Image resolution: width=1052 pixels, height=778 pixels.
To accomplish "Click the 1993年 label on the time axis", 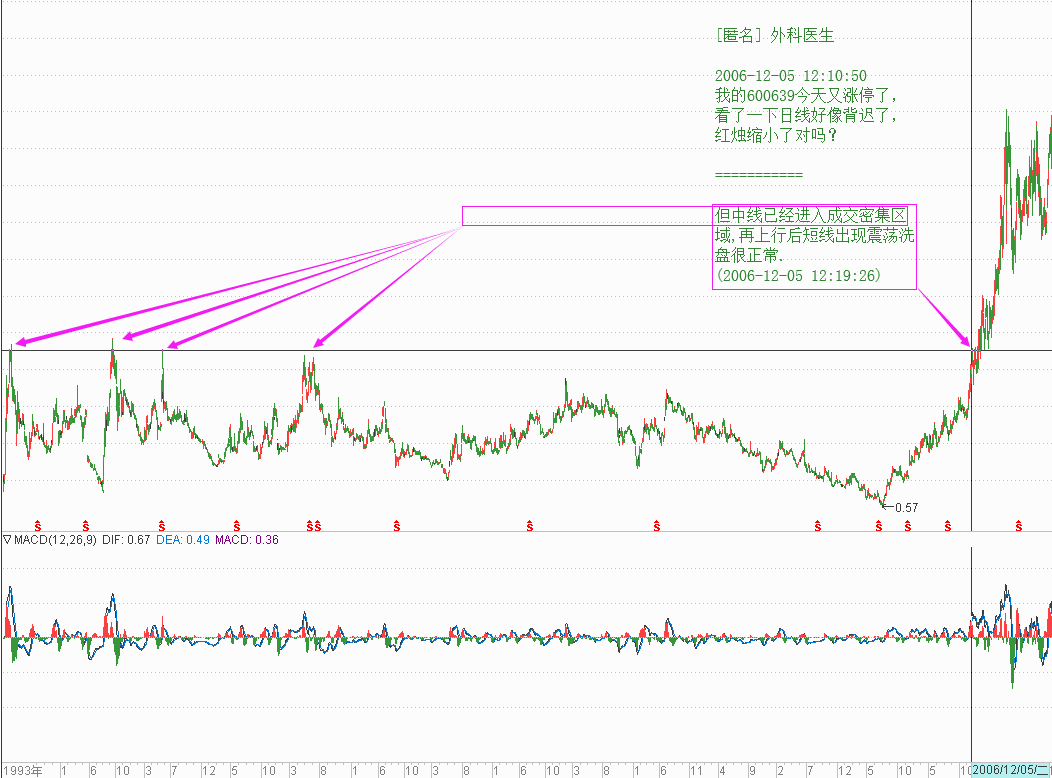I will pyautogui.click(x=22, y=770).
